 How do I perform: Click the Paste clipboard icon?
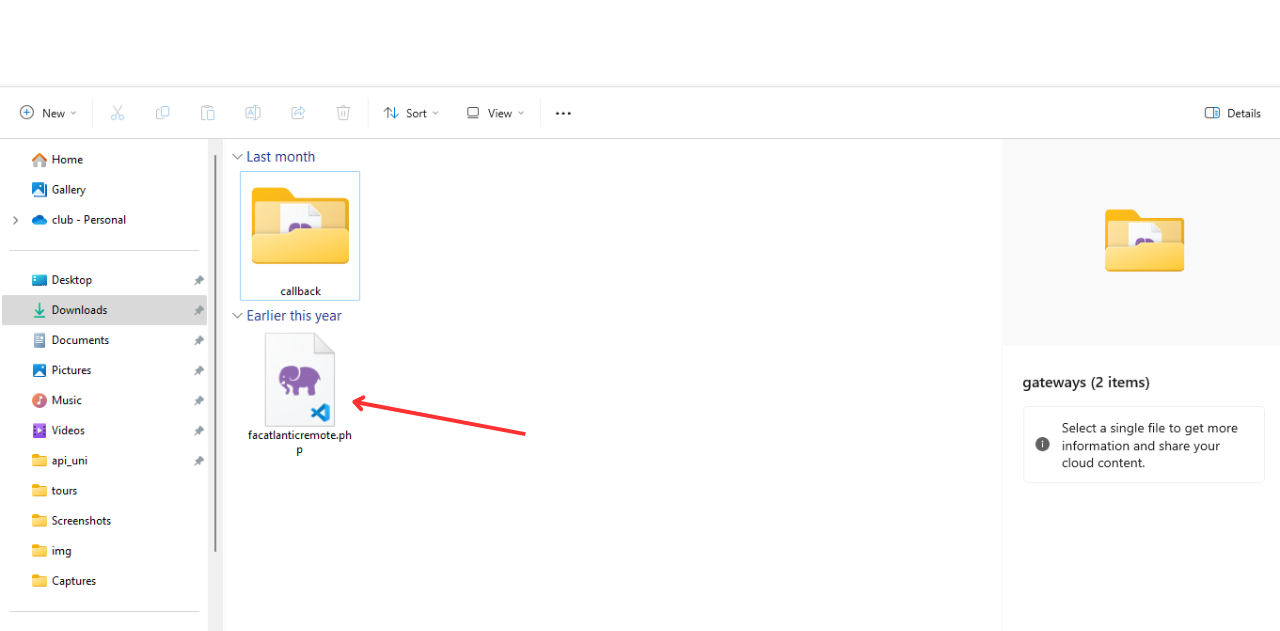coord(207,113)
